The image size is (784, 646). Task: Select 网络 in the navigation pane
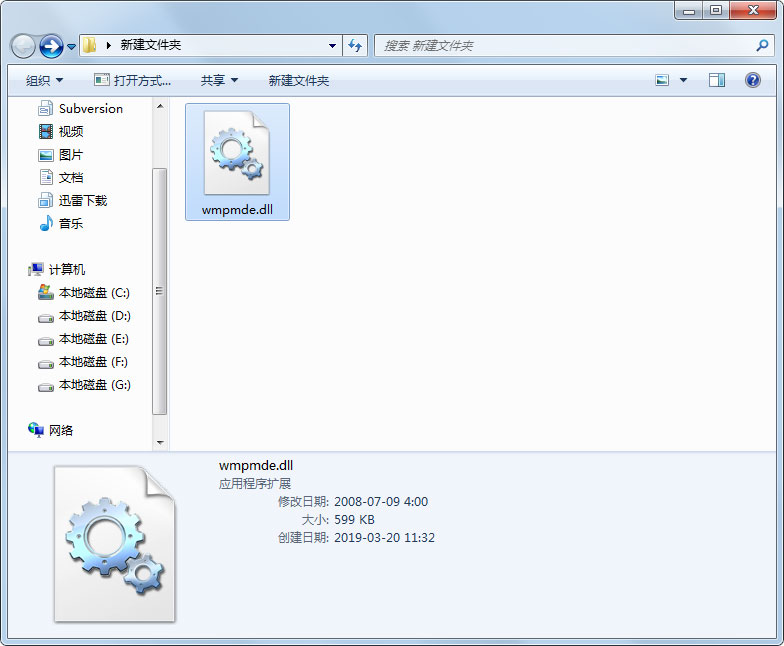(x=60, y=430)
